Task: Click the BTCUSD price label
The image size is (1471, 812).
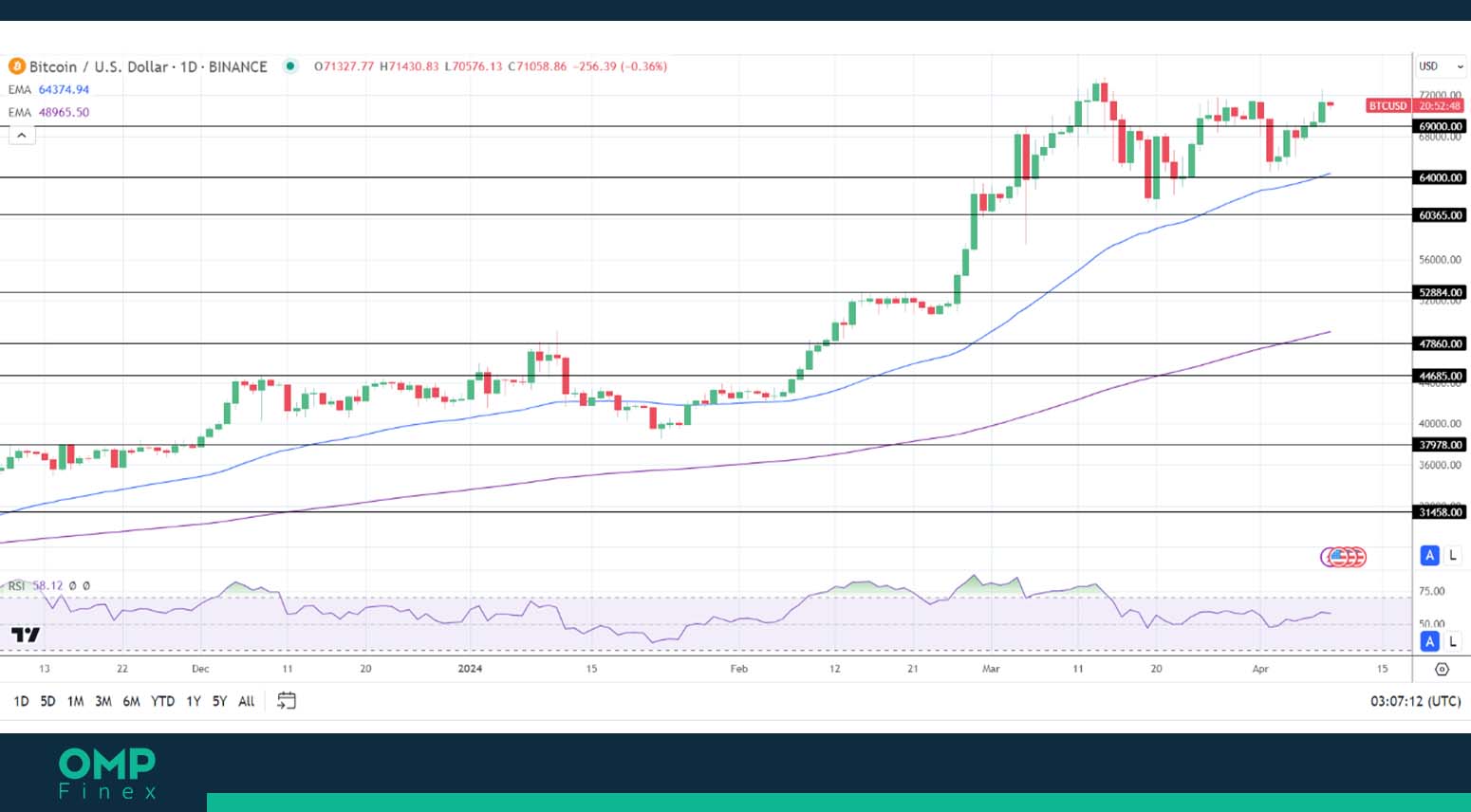Action: [1387, 105]
